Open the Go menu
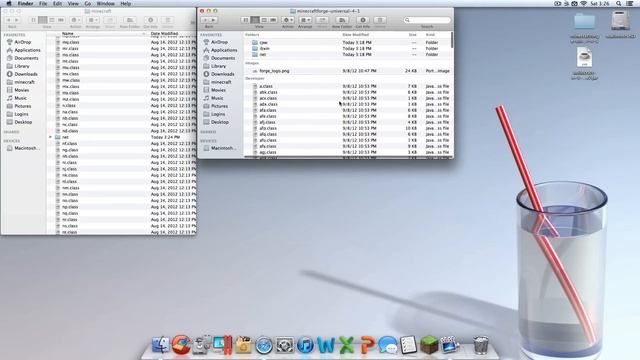The image size is (640, 360). 88,3
